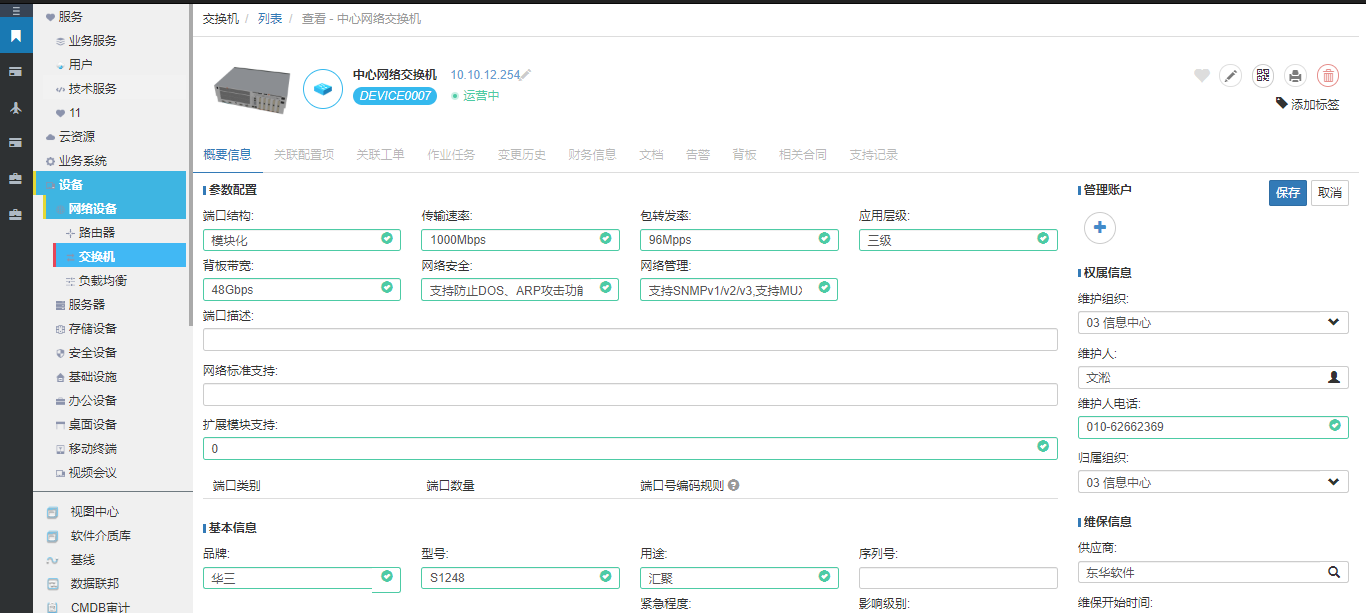Switch to the 变更历史 tab
Image resolution: width=1366 pixels, height=613 pixels.
(522, 155)
